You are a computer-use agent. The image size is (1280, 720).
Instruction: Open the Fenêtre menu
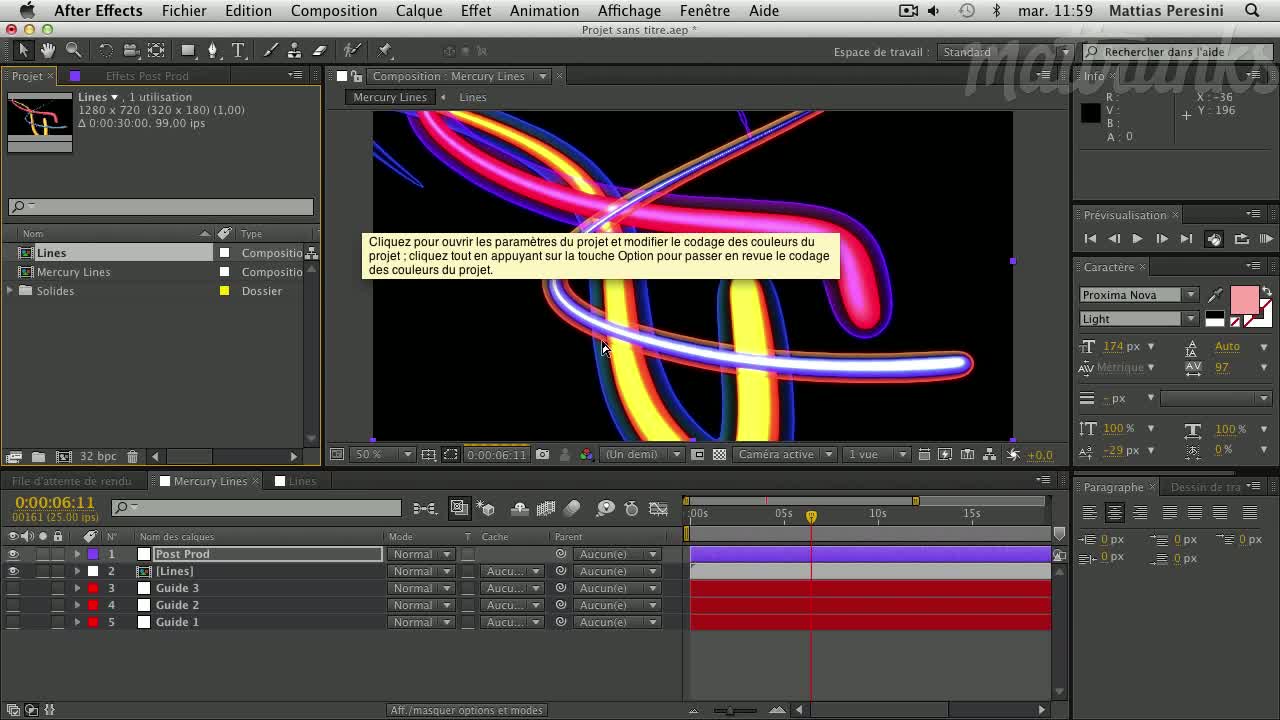click(x=705, y=10)
